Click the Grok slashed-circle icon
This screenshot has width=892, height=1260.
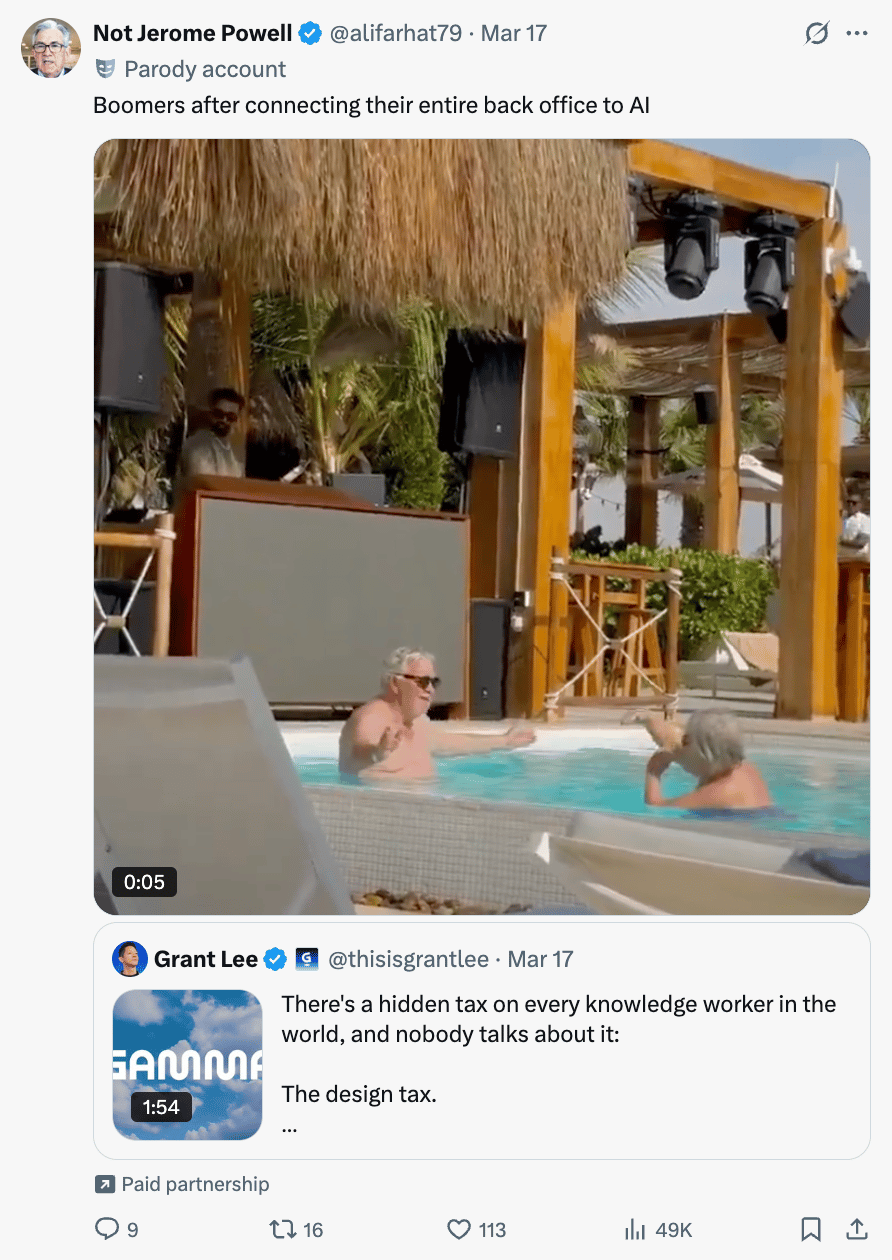click(817, 33)
